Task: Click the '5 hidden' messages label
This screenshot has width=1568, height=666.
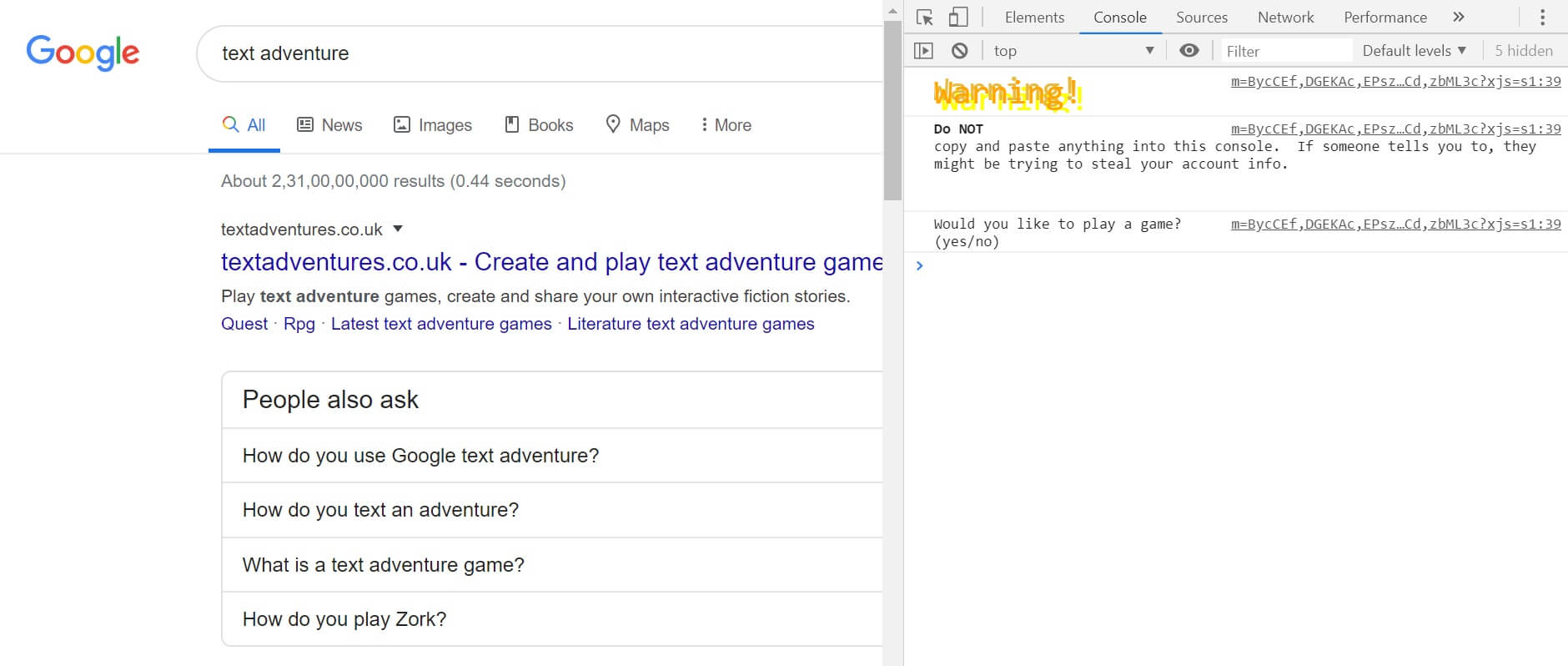Action: point(1524,51)
